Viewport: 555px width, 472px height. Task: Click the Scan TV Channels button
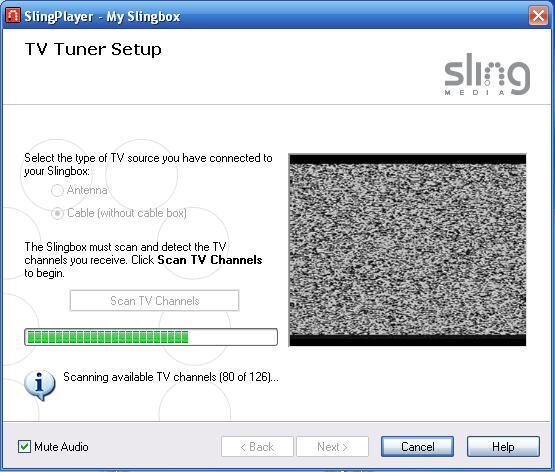(x=154, y=301)
